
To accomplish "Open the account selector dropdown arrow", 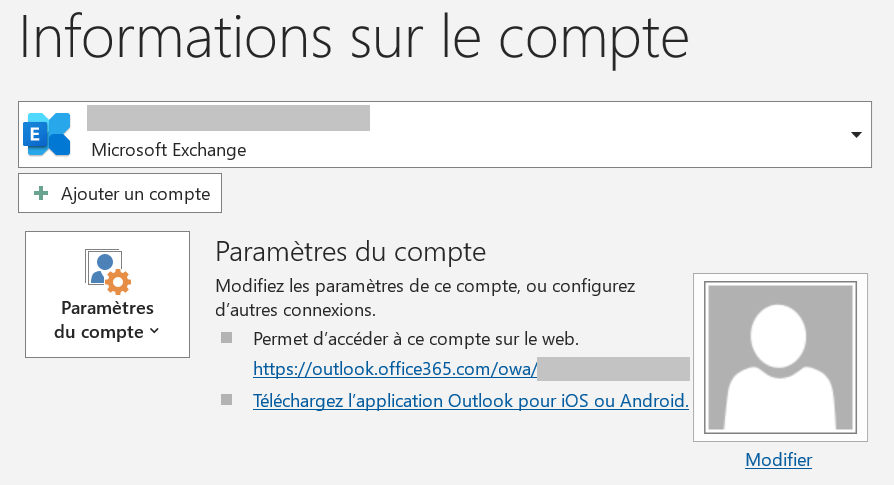I will (856, 135).
